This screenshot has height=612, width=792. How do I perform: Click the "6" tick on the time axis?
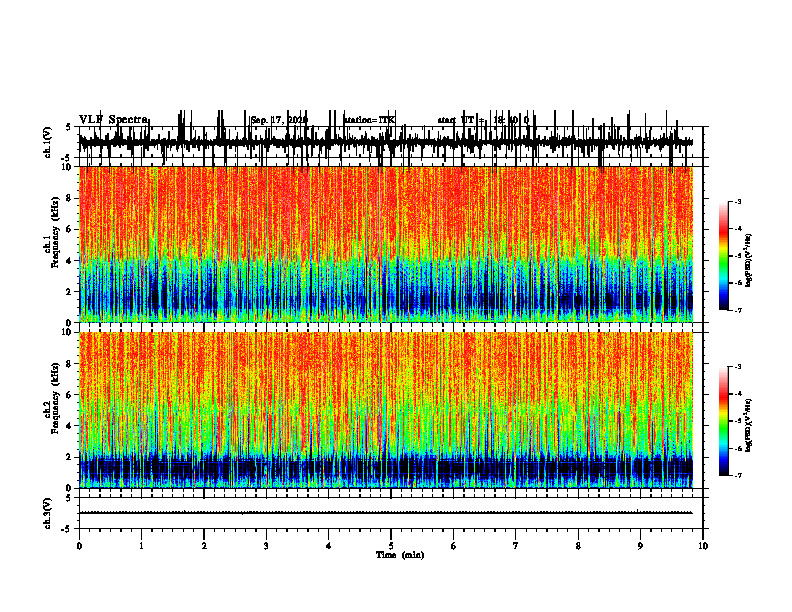454,546
